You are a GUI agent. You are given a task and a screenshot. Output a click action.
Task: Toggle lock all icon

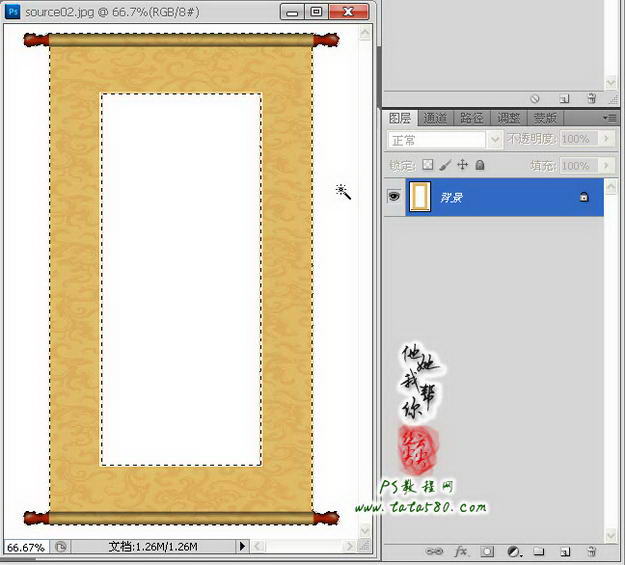(480, 165)
